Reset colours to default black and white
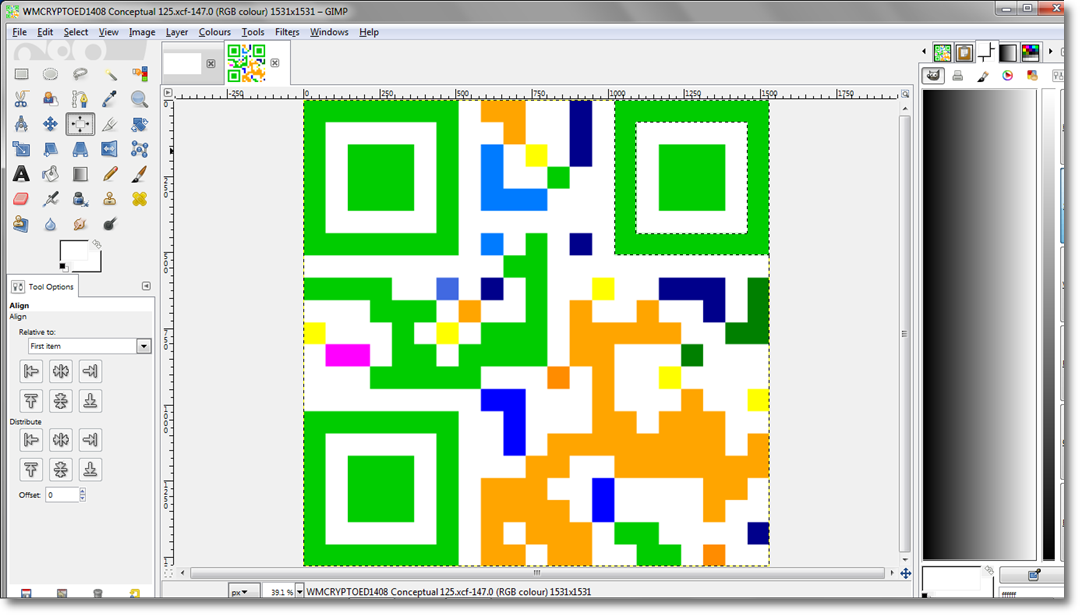The image size is (1080, 615). point(63,267)
